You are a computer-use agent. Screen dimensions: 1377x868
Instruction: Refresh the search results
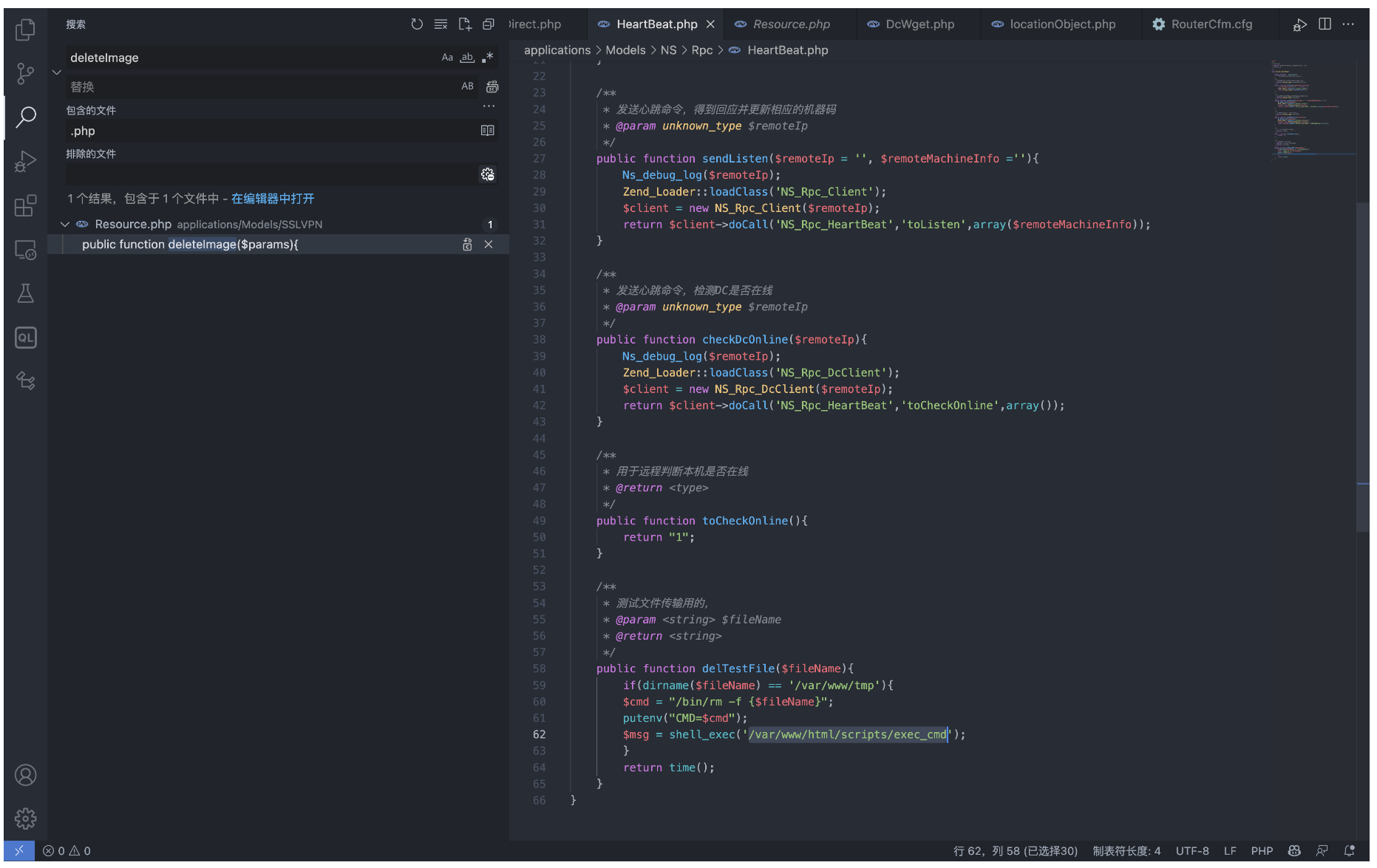[417, 24]
